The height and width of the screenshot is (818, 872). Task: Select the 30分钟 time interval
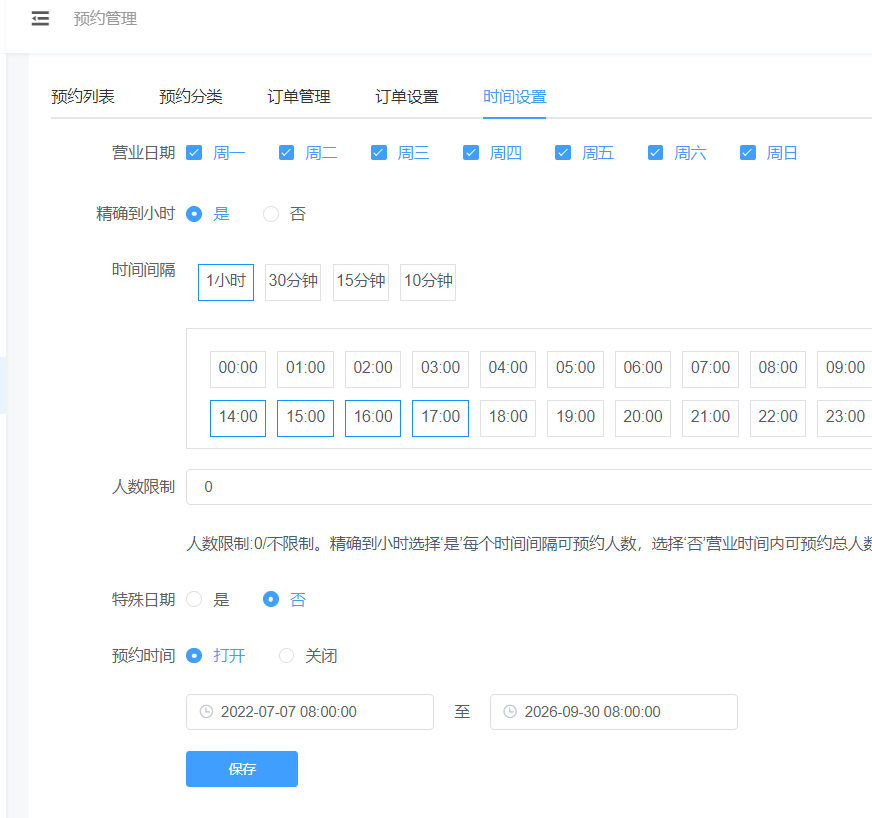(293, 282)
